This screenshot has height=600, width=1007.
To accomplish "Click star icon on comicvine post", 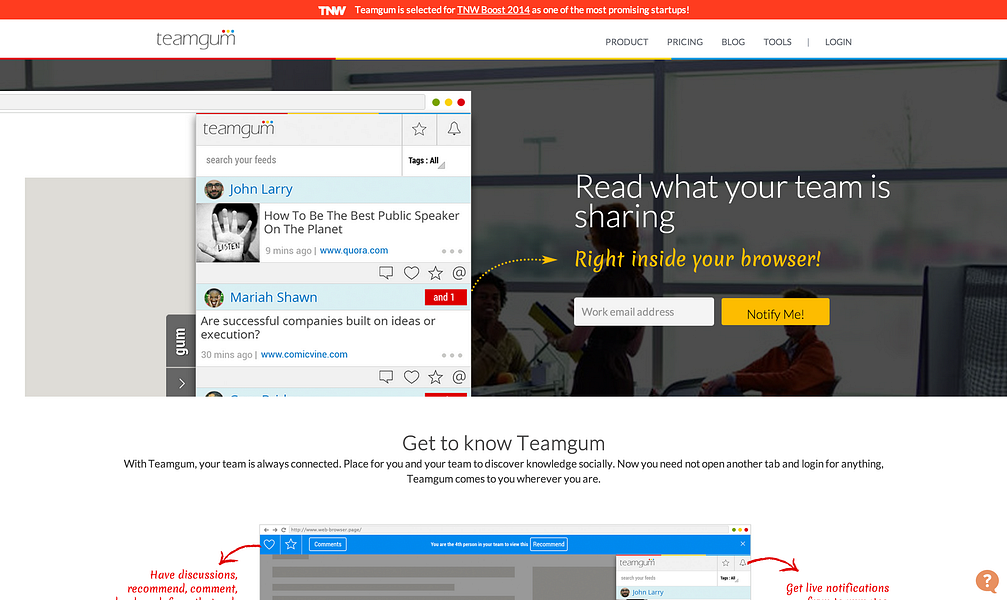I will [x=435, y=377].
